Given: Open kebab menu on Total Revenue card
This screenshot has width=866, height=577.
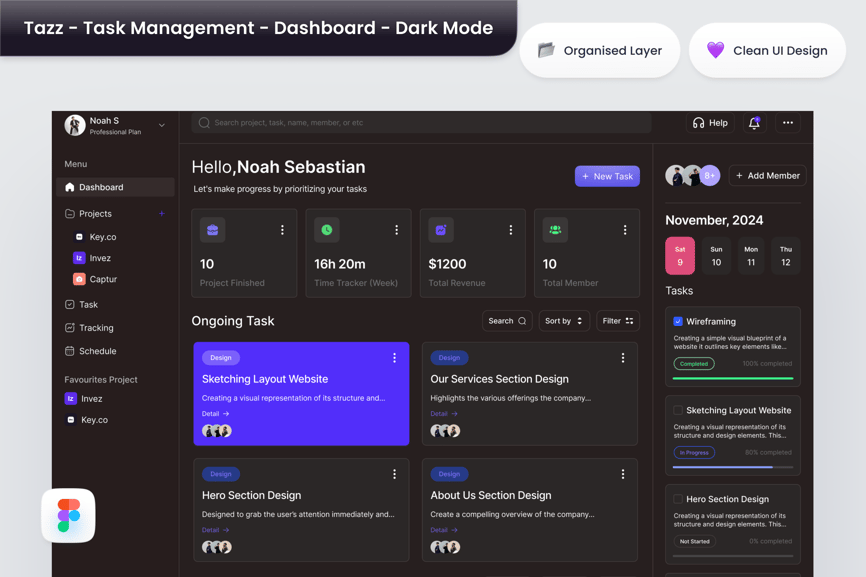Looking at the screenshot, I should point(511,230).
